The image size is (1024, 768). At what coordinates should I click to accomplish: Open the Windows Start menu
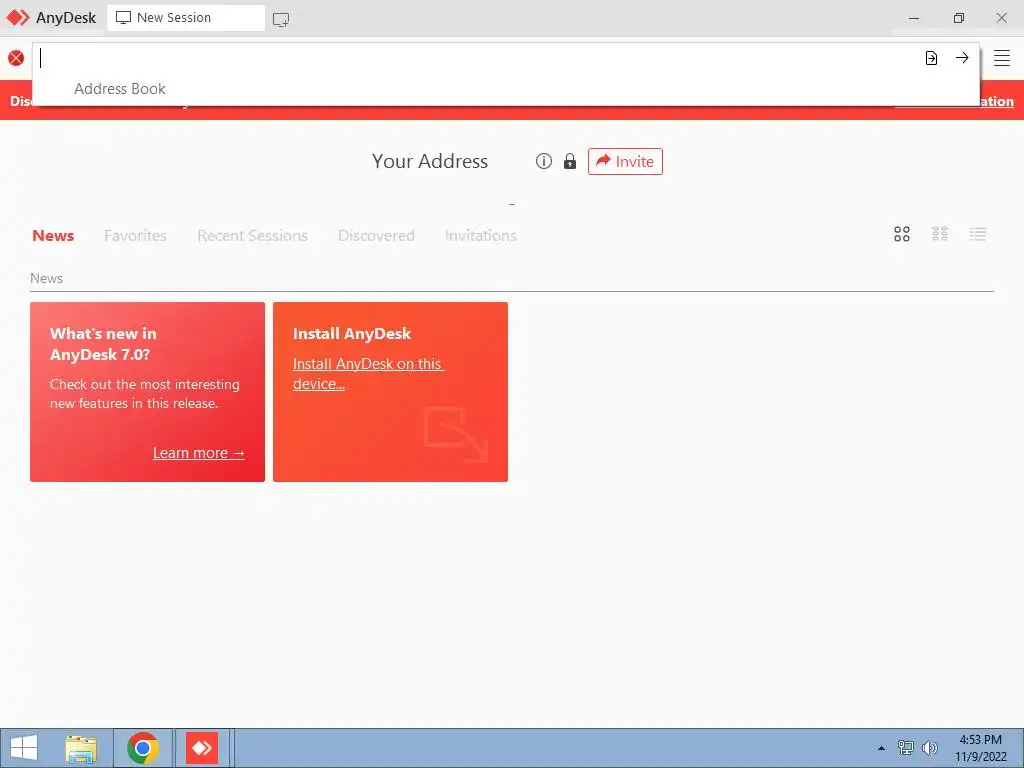tap(24, 748)
